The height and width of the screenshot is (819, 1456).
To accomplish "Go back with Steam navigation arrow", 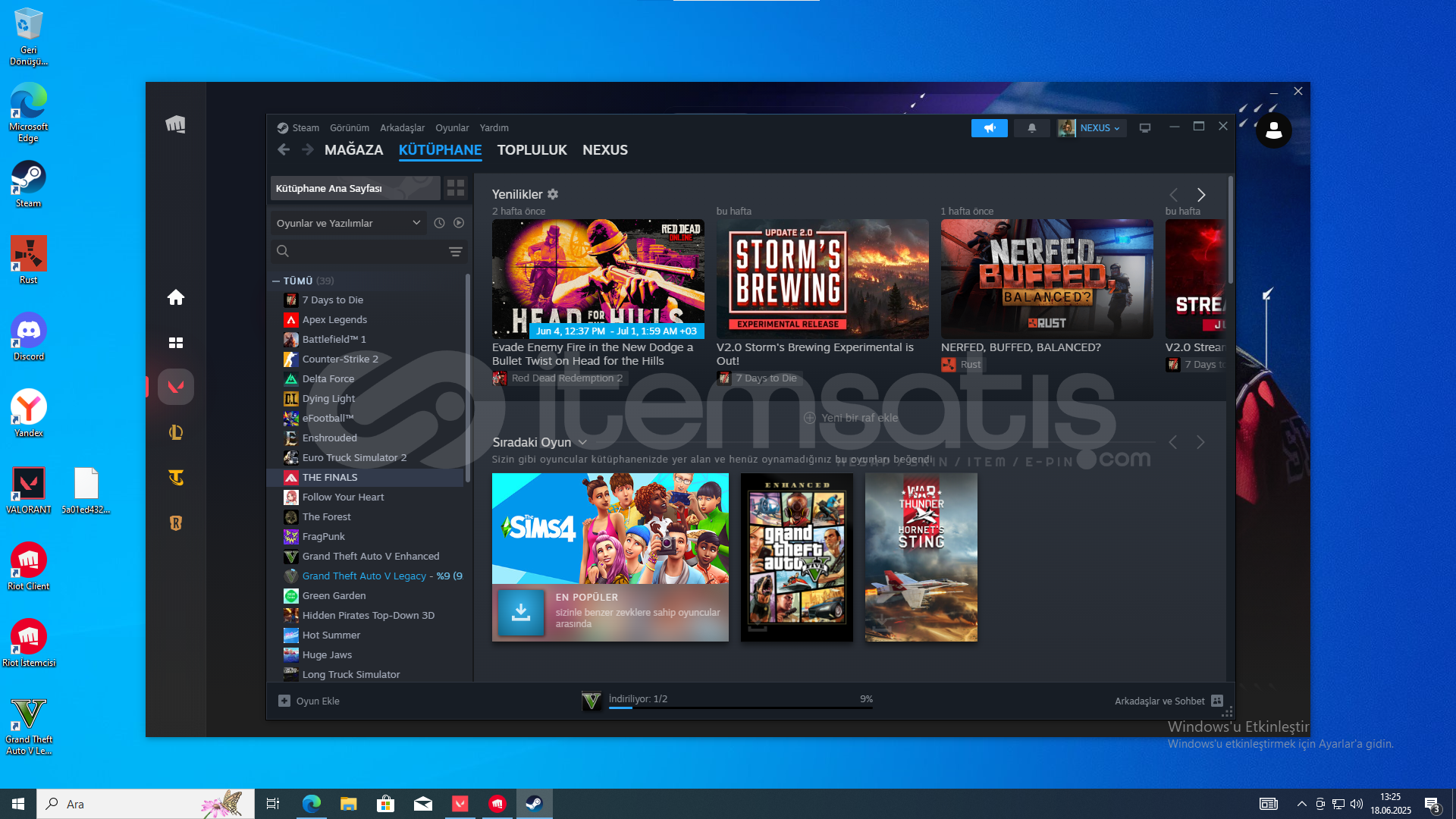I will [284, 150].
